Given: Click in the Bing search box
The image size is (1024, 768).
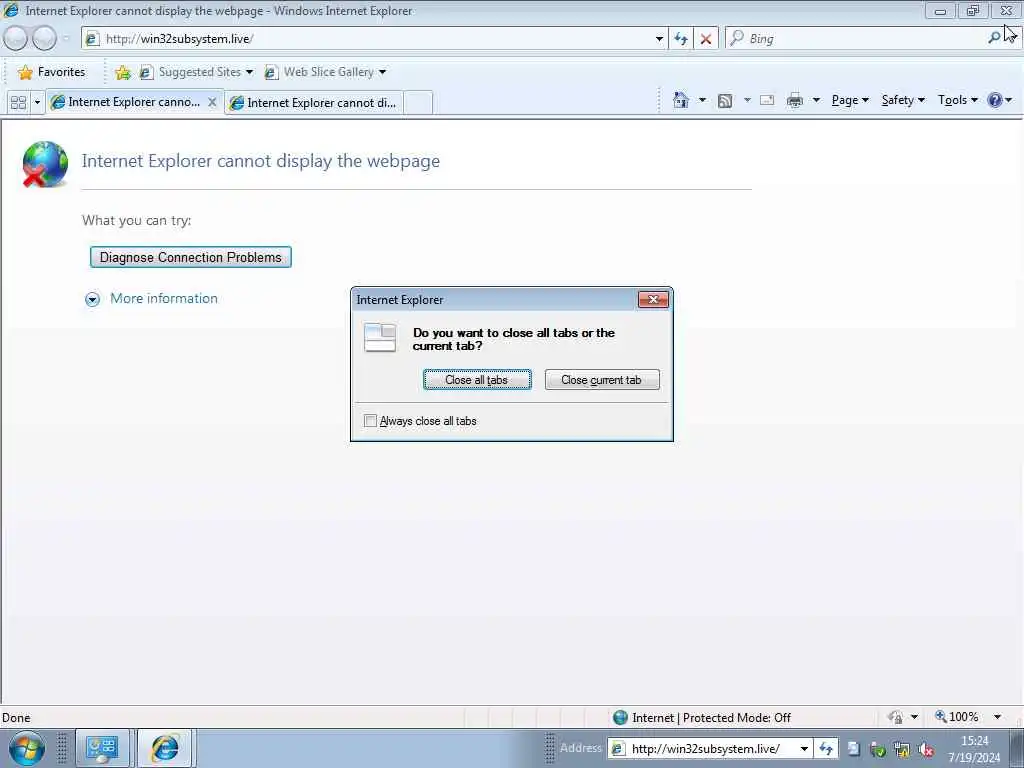Looking at the screenshot, I should pyautogui.click(x=856, y=39).
